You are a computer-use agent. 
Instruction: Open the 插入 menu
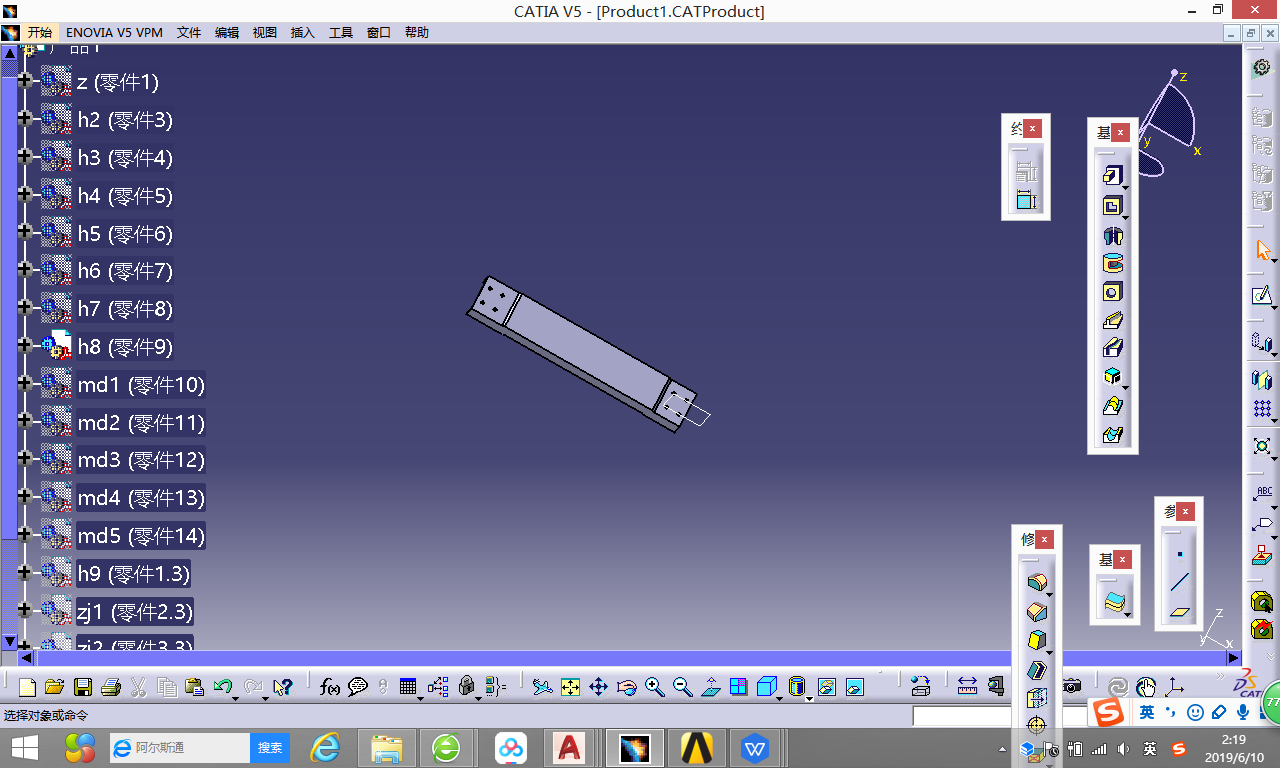pyautogui.click(x=302, y=33)
